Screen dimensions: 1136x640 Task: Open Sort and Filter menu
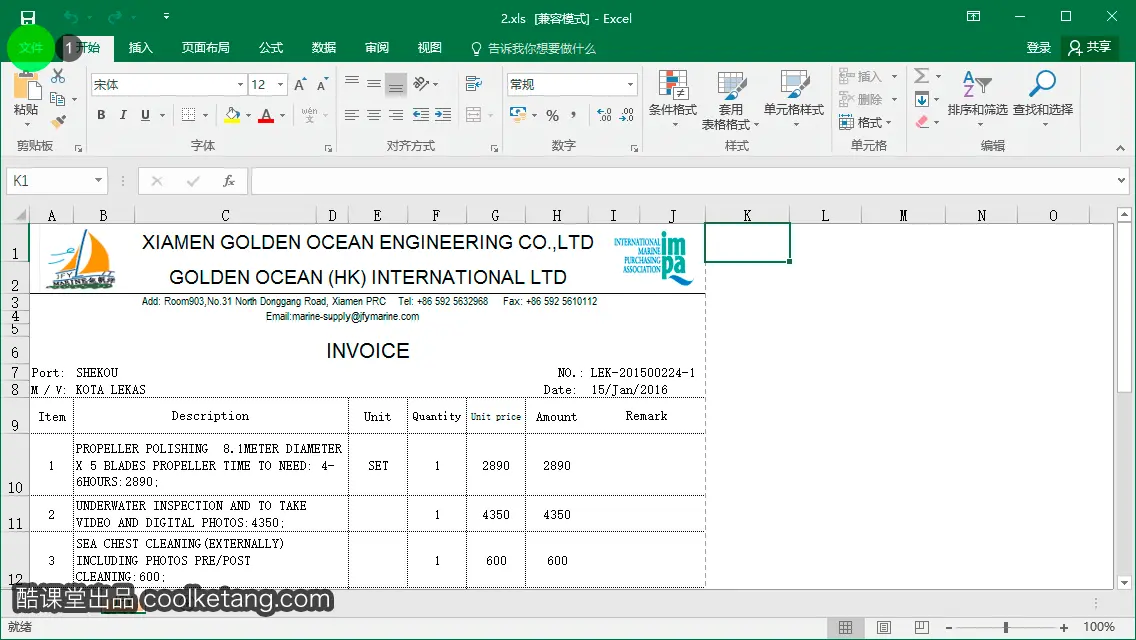(x=977, y=99)
